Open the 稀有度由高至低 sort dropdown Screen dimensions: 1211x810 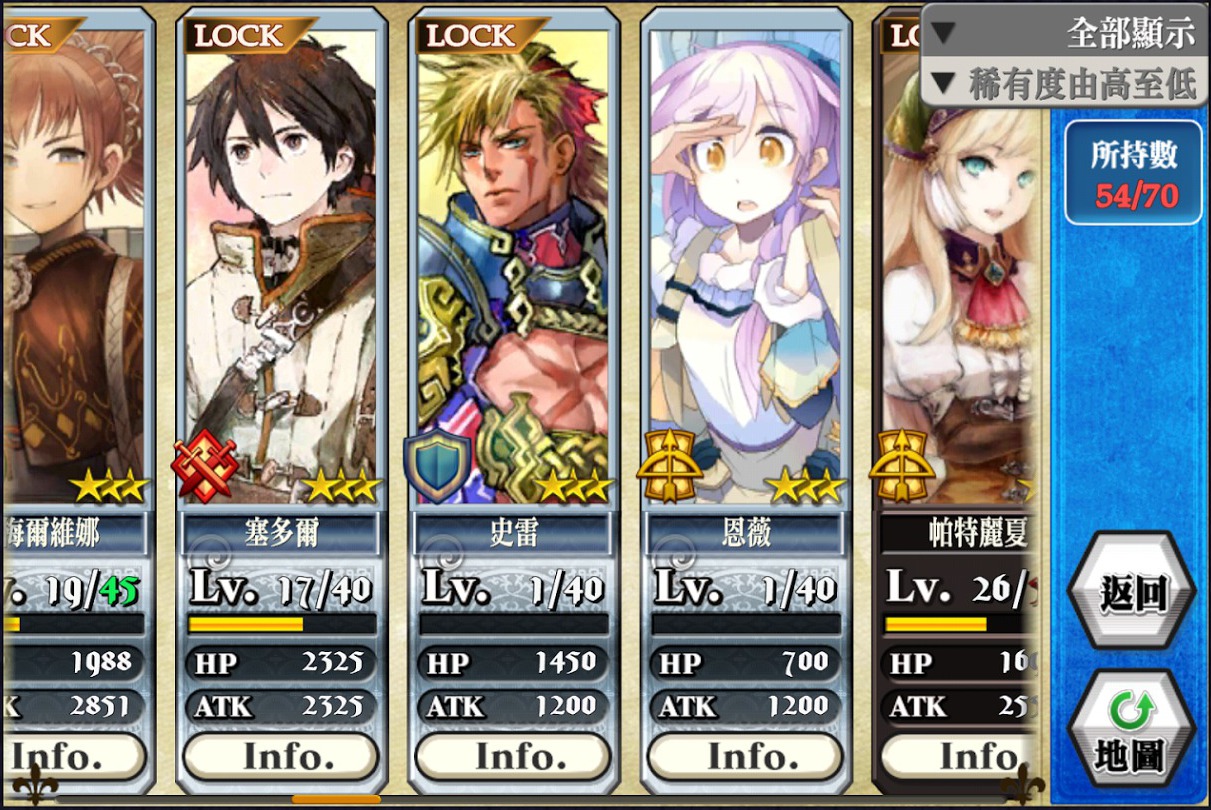click(1062, 83)
